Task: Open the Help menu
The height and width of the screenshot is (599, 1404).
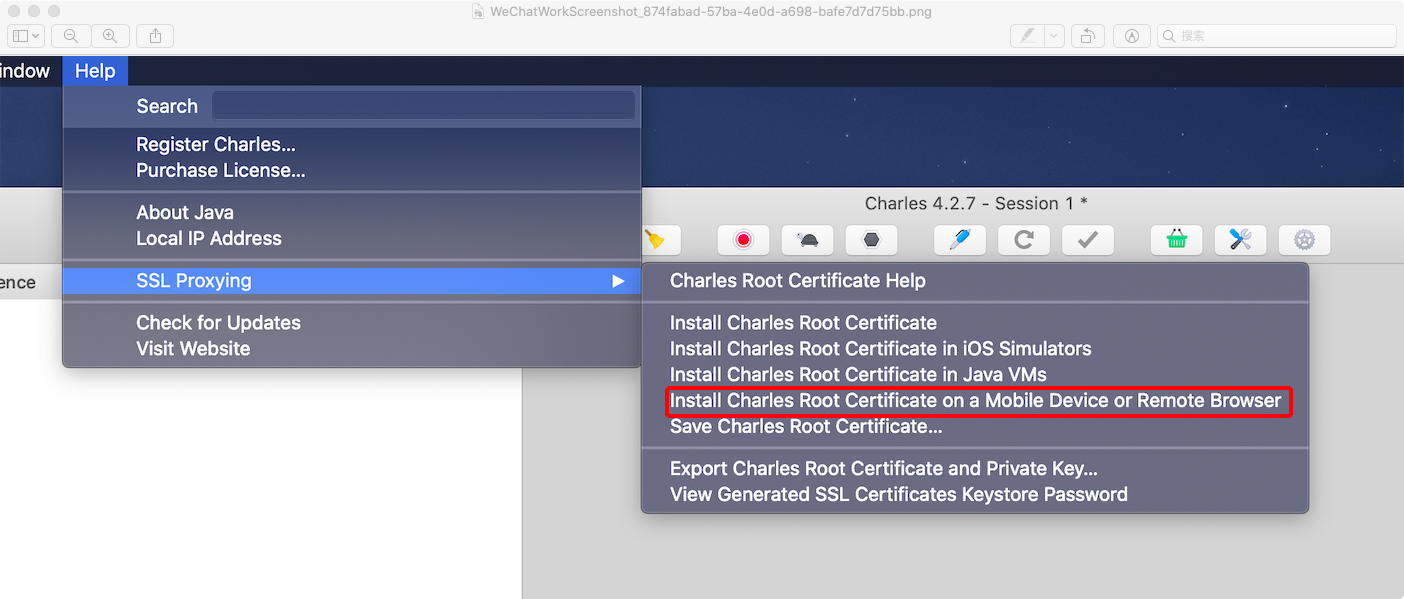Action: [x=95, y=71]
